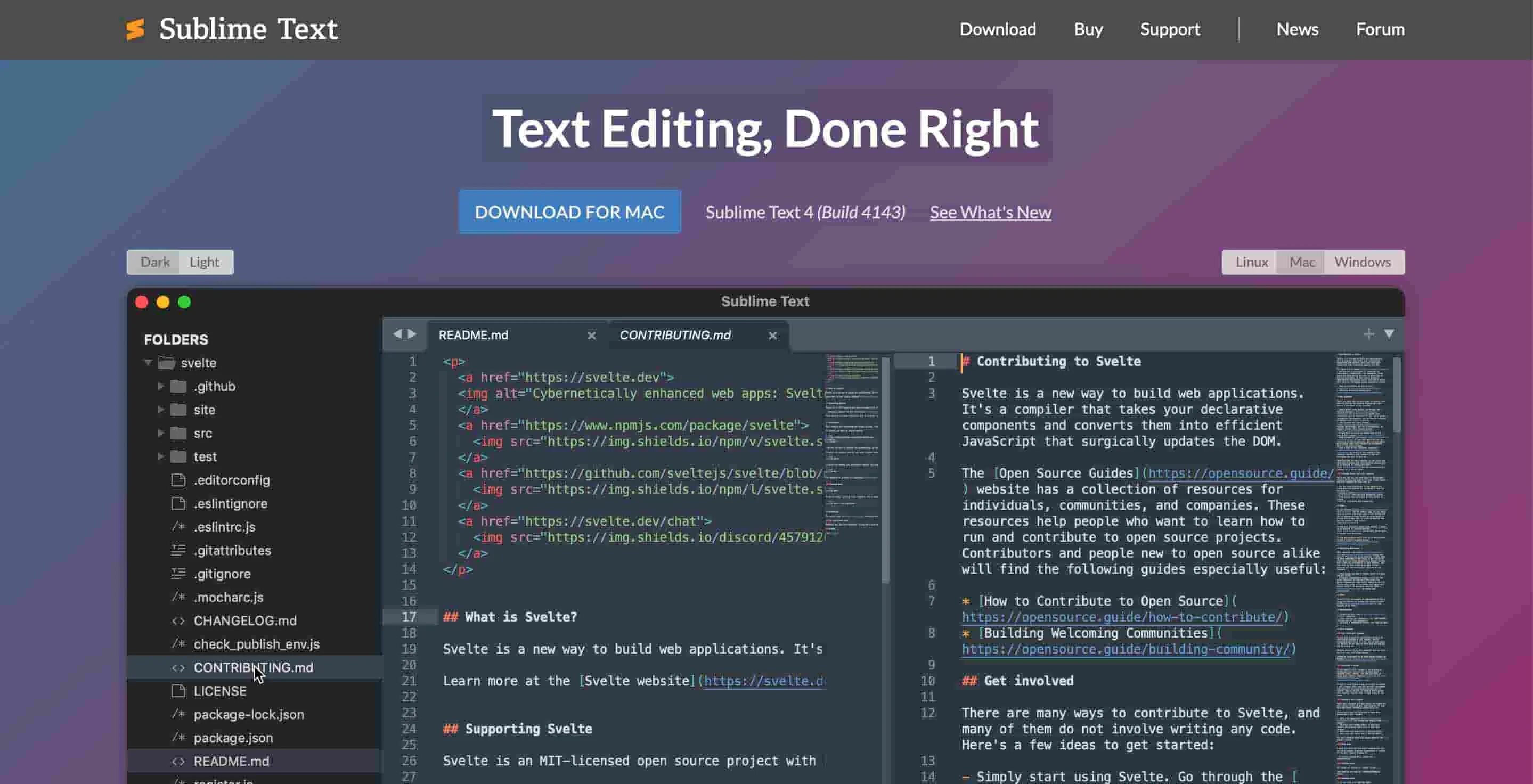Click the CHANGELOG.md file icon in the sidebar
Viewport: 1533px width, 784px height.
pos(178,621)
